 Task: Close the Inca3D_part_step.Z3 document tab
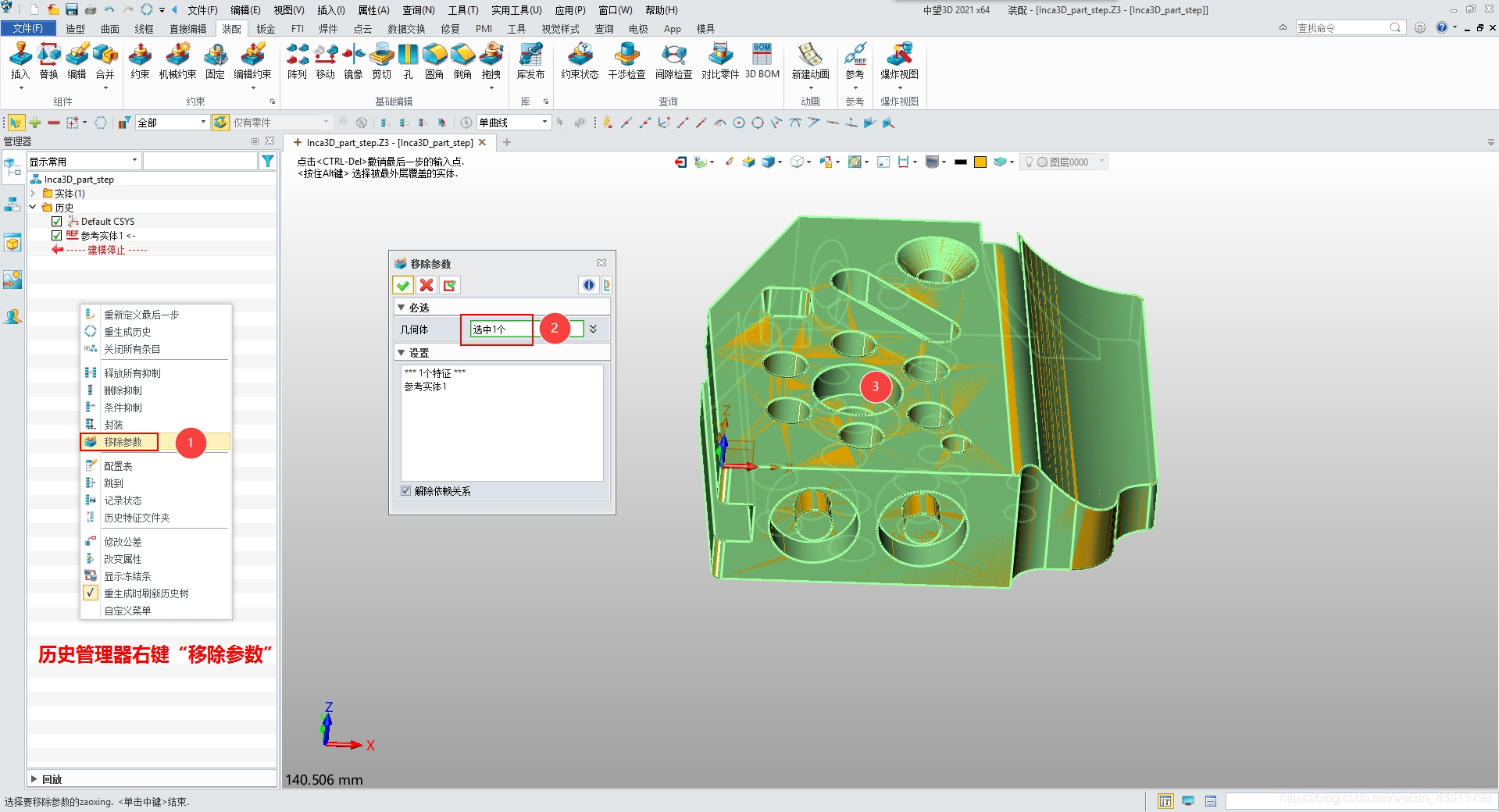[483, 142]
